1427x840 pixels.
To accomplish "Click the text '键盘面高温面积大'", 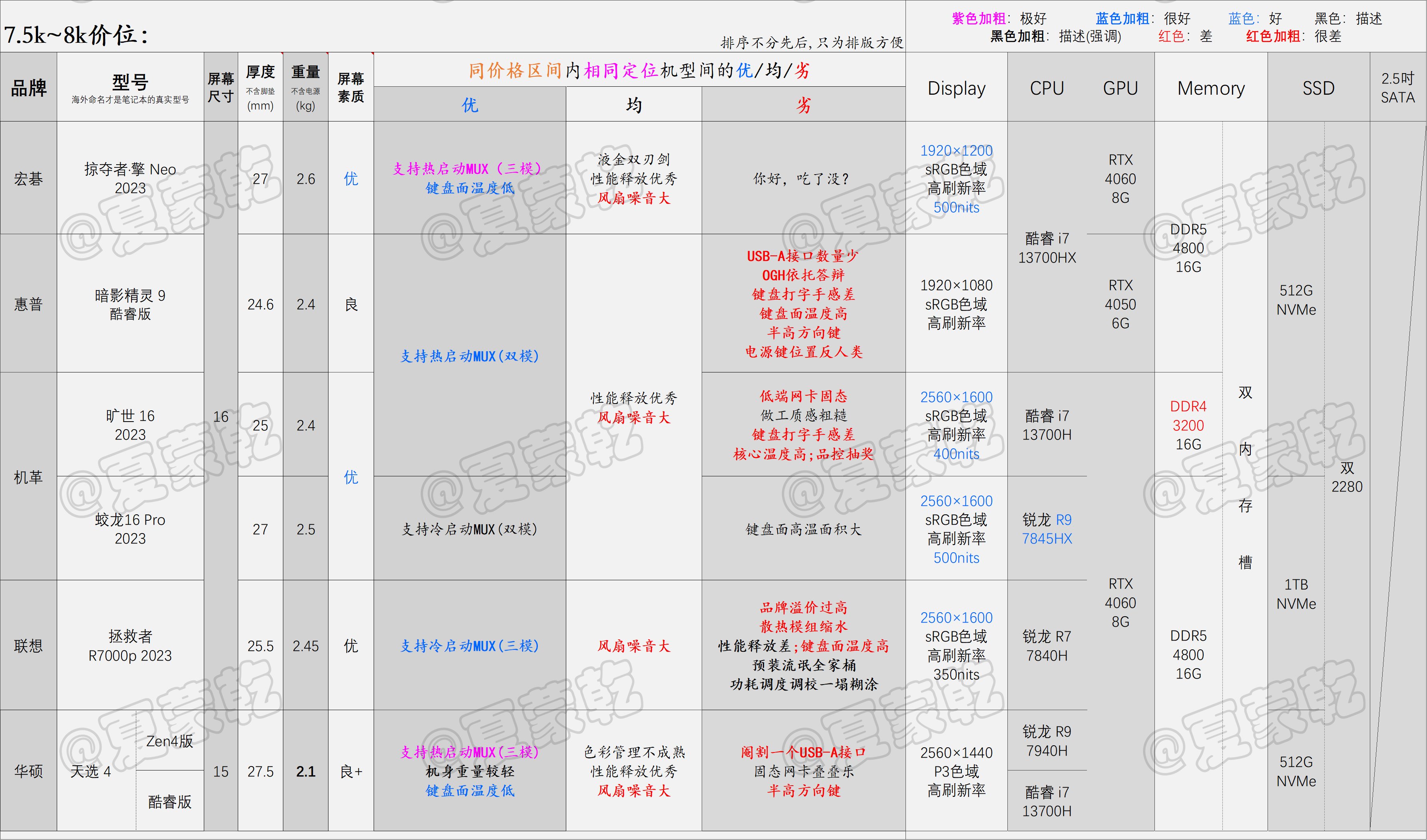I will click(x=804, y=529).
